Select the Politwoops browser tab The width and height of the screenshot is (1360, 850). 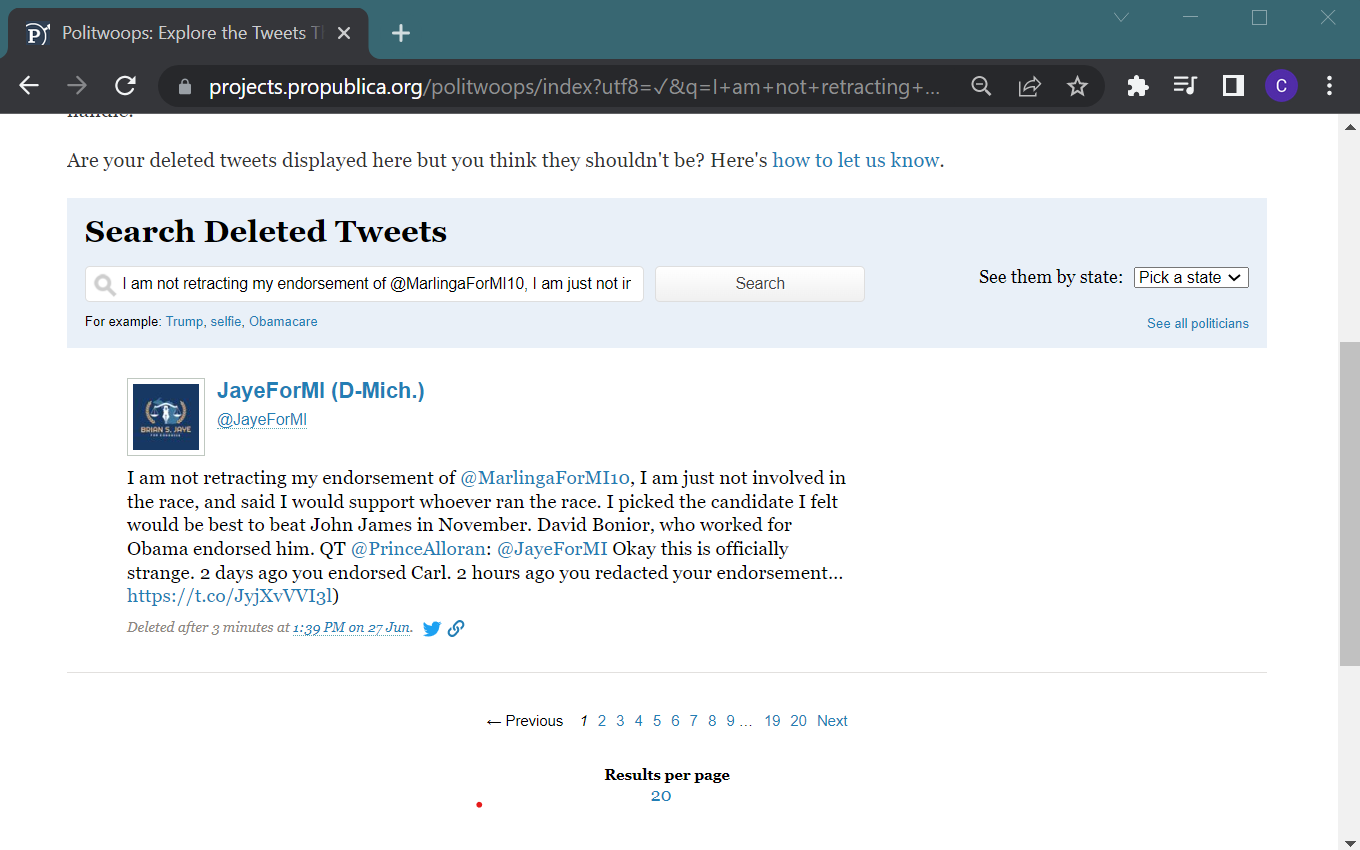190,33
